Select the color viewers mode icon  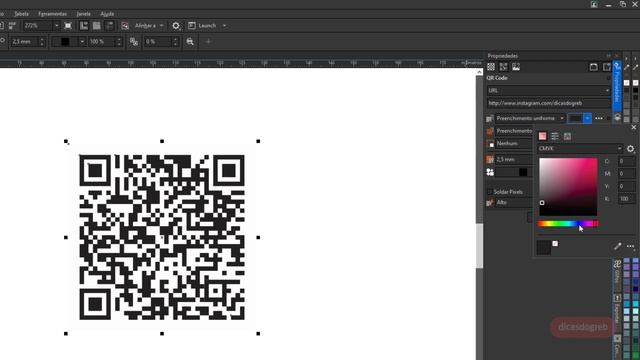click(x=542, y=136)
